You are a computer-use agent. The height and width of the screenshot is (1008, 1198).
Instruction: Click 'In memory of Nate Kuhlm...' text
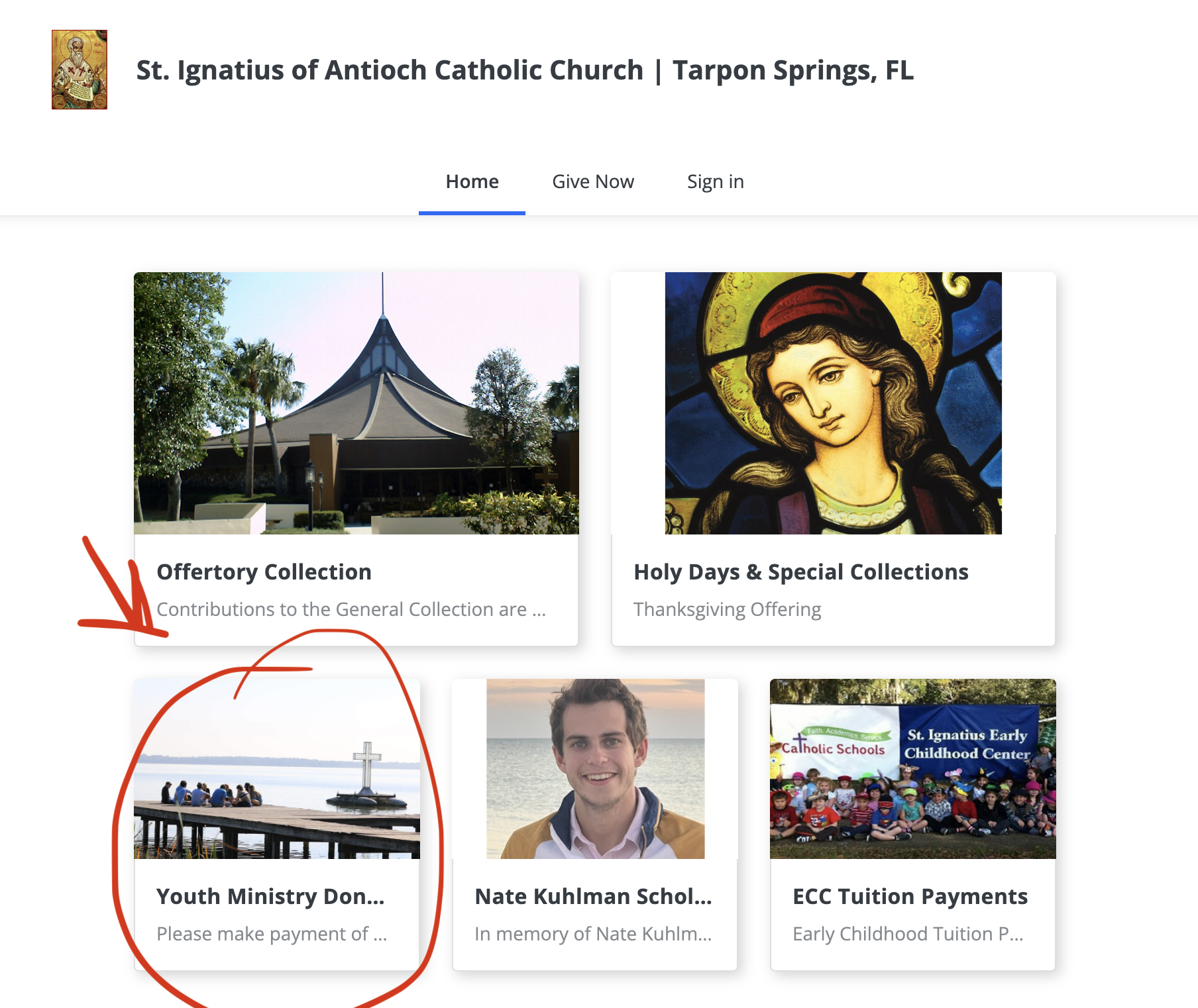click(593, 934)
